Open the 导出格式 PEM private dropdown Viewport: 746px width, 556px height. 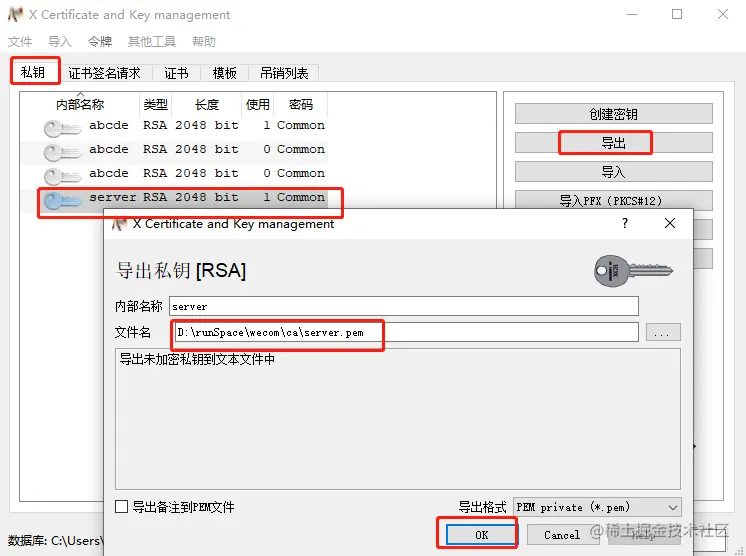pos(597,507)
